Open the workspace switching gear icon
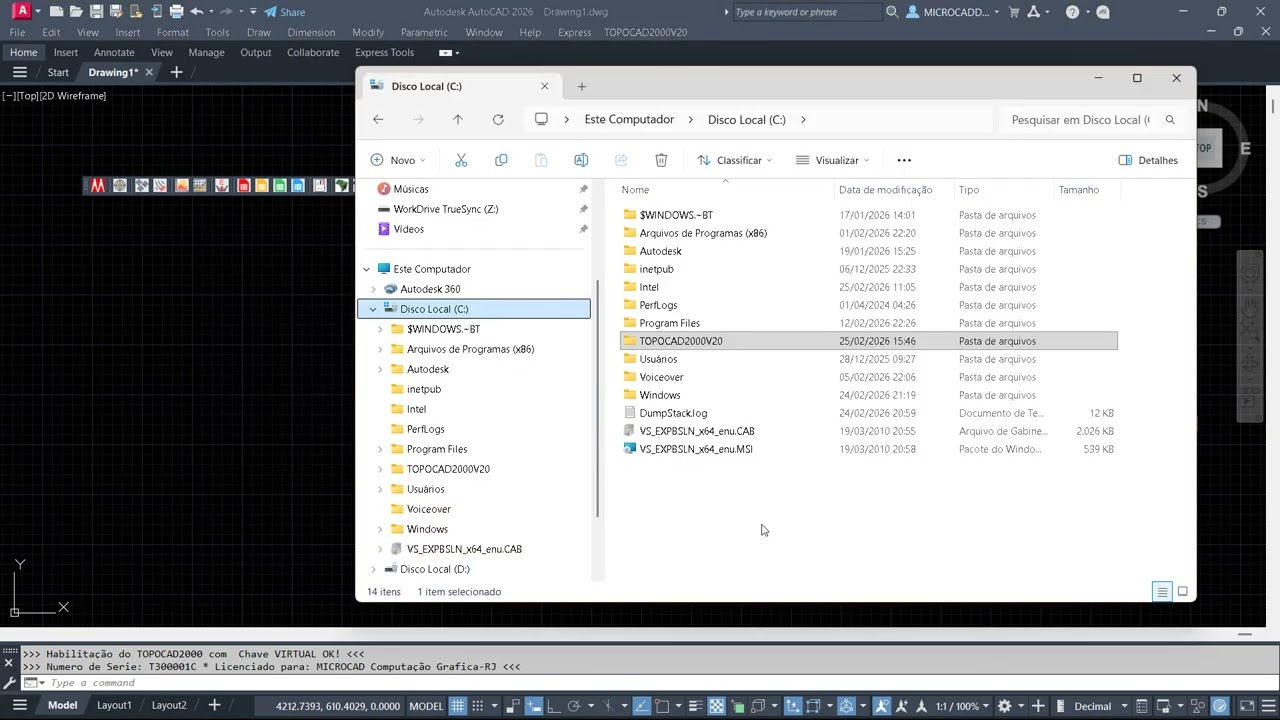The height and width of the screenshot is (720, 1280). coord(1004,706)
